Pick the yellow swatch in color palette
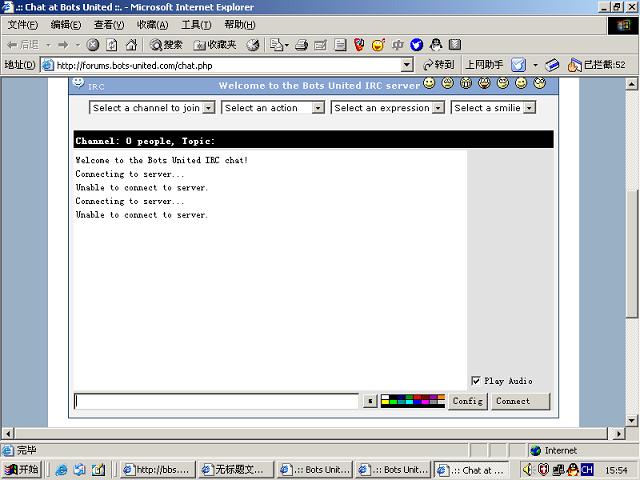The width and height of the screenshot is (640, 480). (385, 402)
